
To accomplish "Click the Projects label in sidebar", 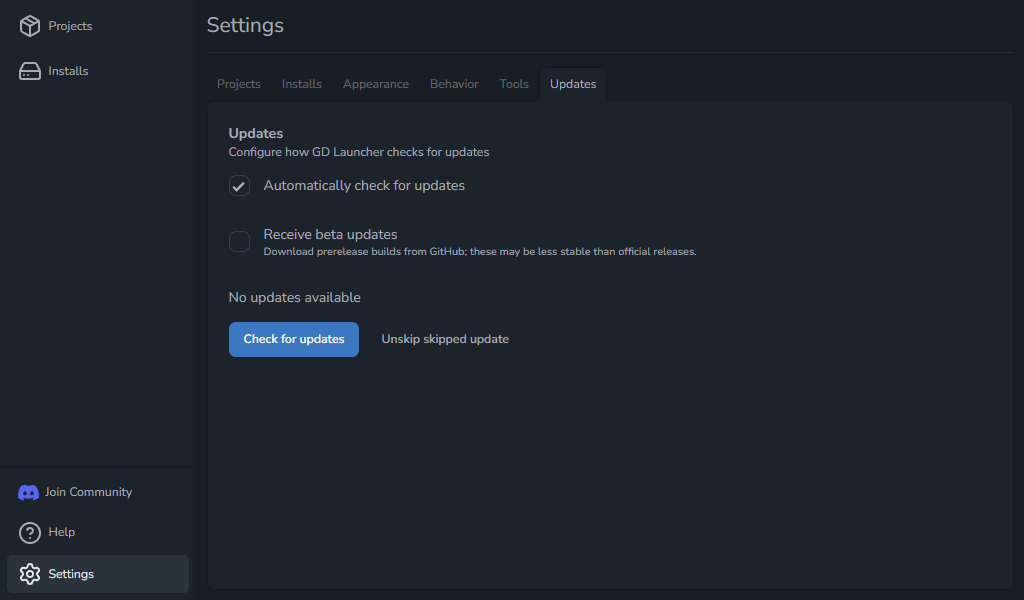I will coord(70,26).
